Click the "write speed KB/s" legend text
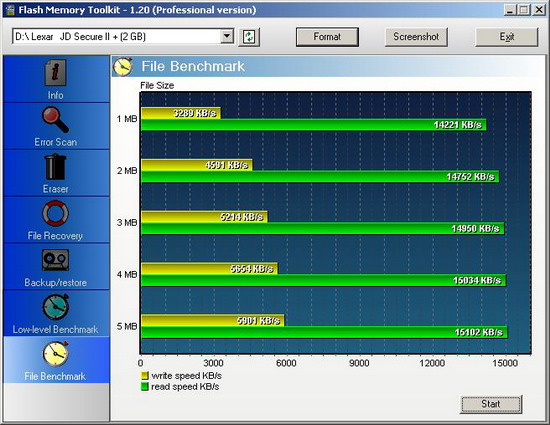Viewport: 550px width, 425px height. click(186, 376)
